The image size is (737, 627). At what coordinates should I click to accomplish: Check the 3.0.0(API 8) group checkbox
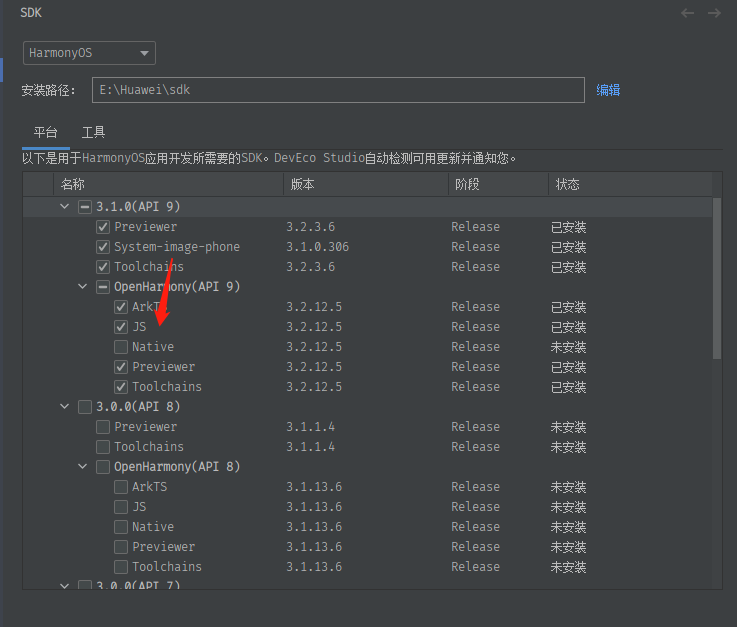85,407
